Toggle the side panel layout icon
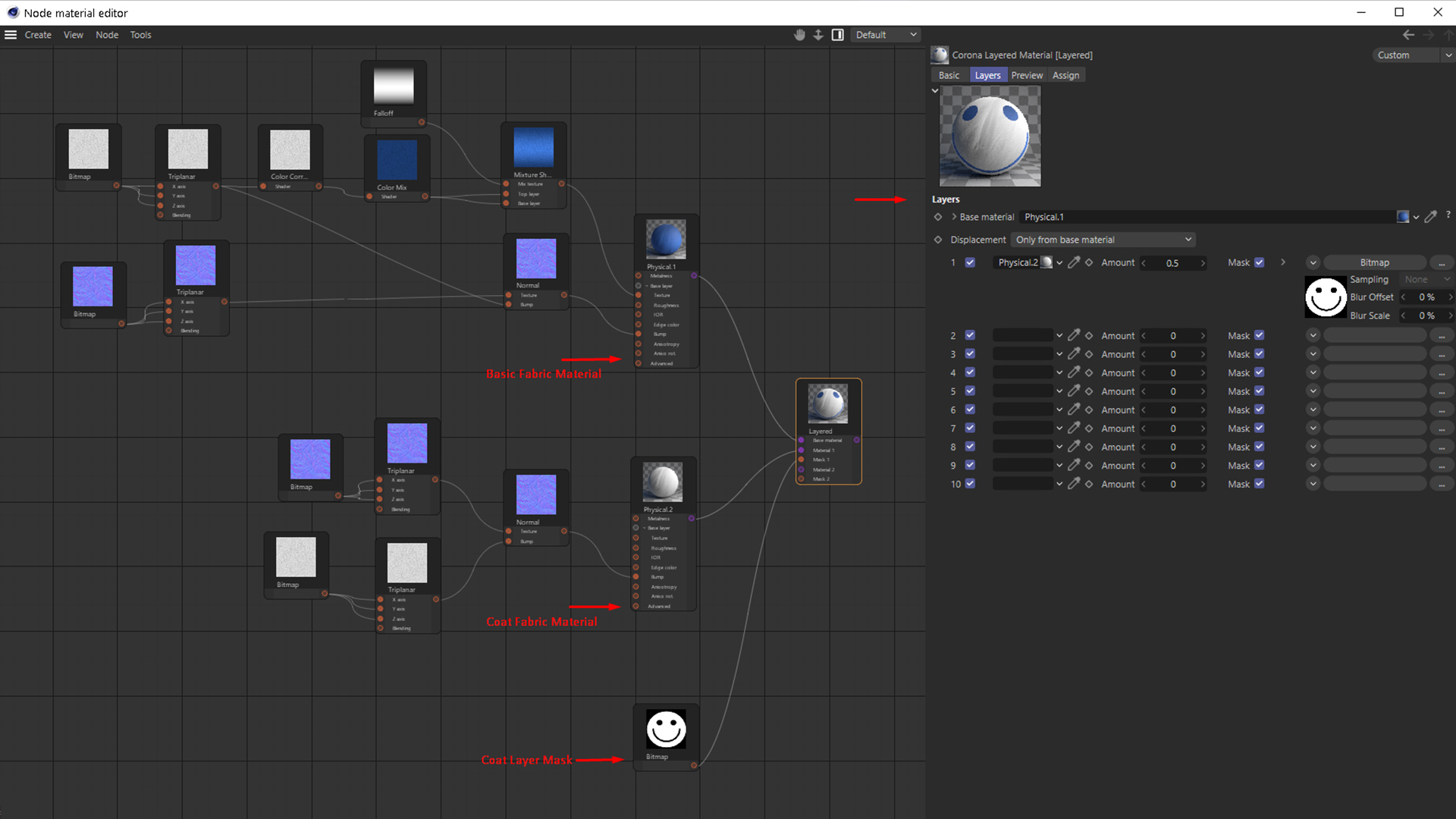This screenshot has height=819, width=1456. point(838,35)
